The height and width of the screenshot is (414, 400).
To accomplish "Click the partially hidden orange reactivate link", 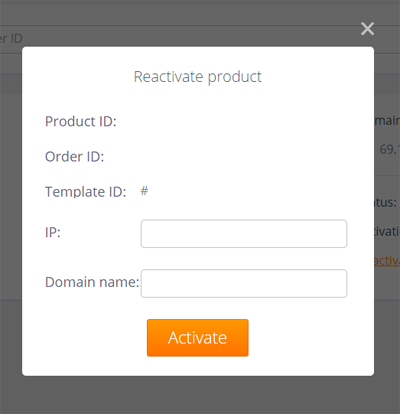I will [387, 260].
